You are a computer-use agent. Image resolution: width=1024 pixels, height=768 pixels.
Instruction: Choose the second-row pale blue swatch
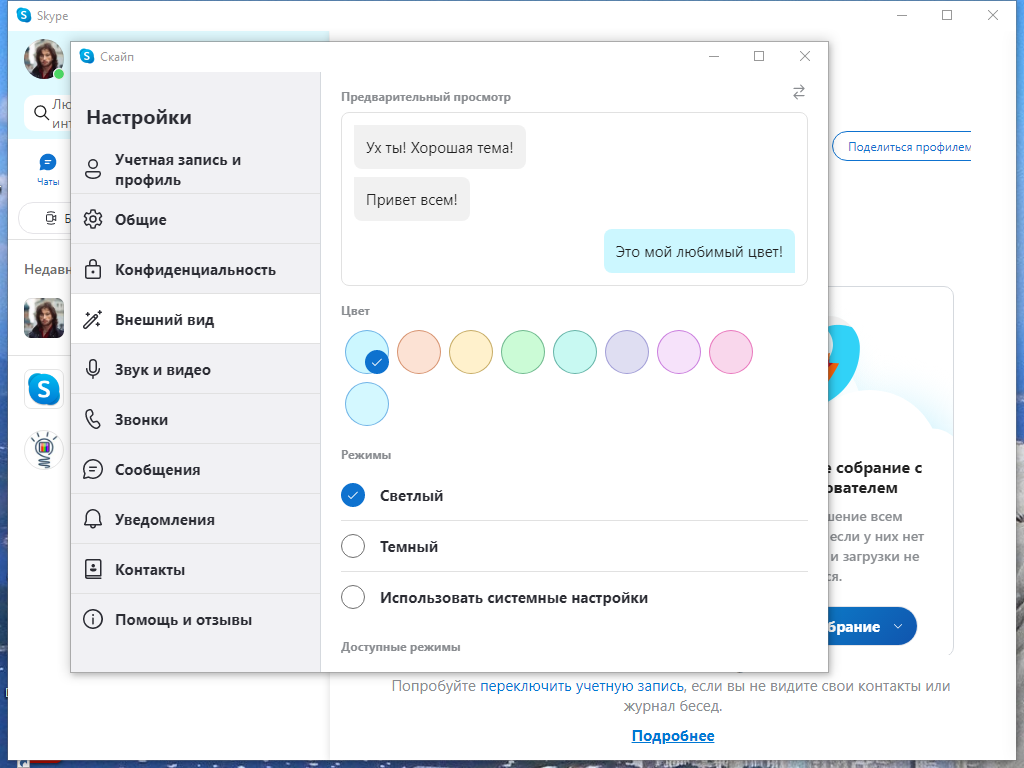click(367, 404)
